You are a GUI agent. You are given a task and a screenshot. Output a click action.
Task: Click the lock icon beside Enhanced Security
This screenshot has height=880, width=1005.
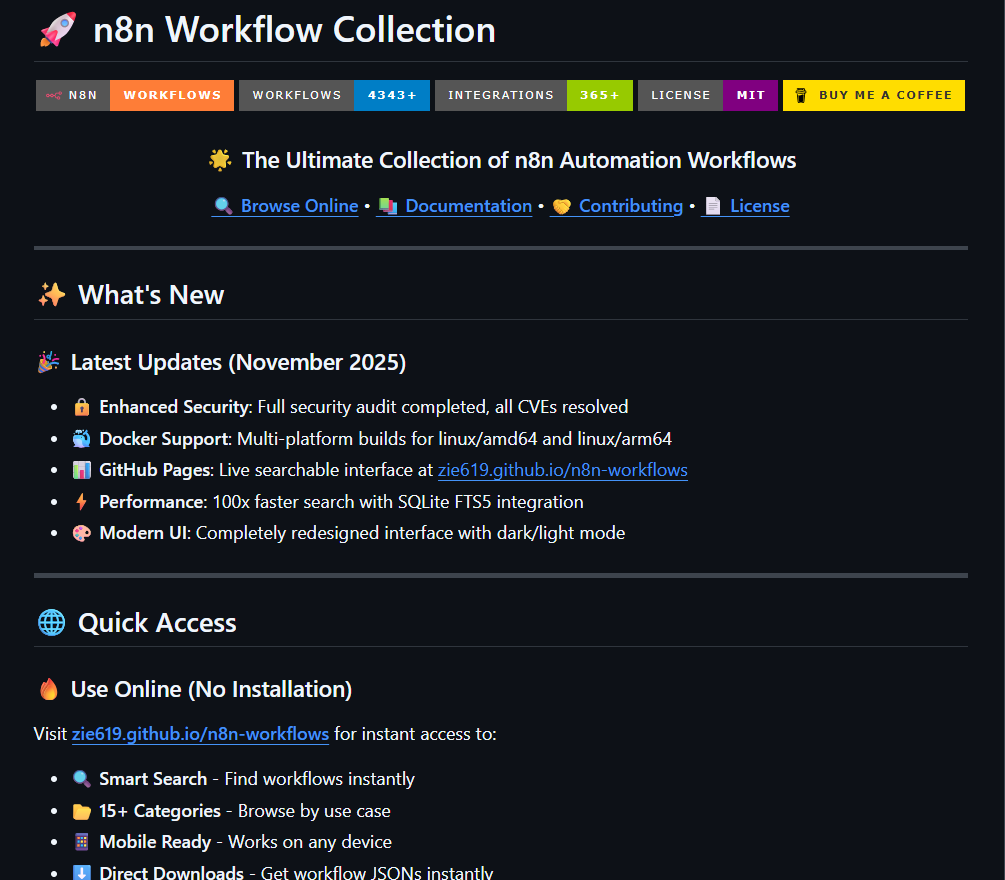coord(81,407)
